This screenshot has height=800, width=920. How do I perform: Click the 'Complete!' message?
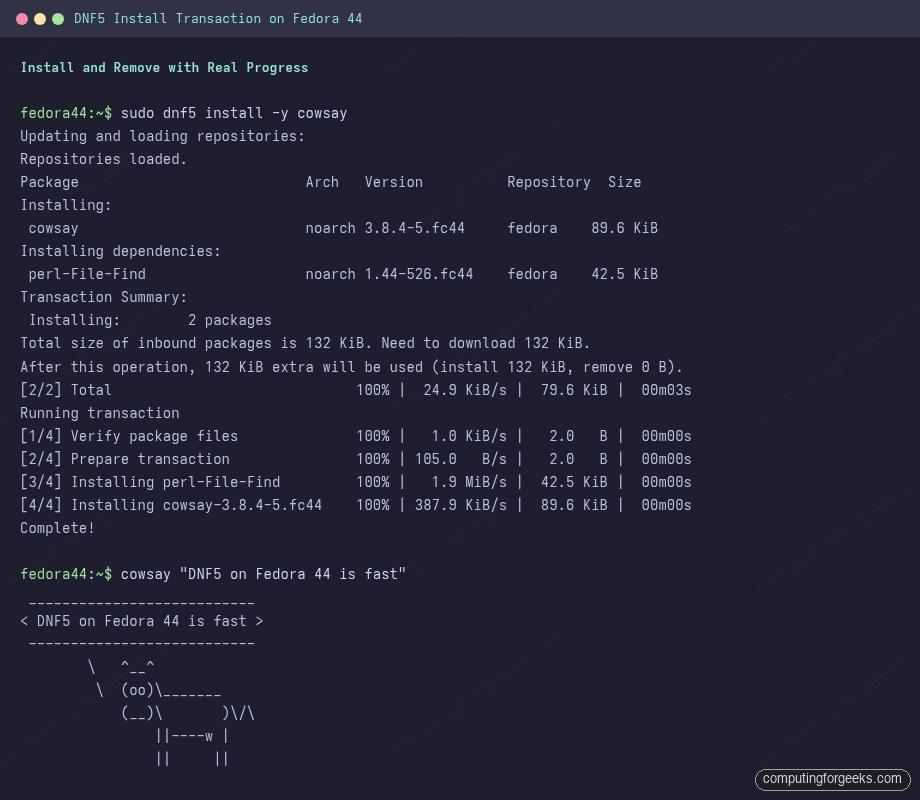(58, 528)
